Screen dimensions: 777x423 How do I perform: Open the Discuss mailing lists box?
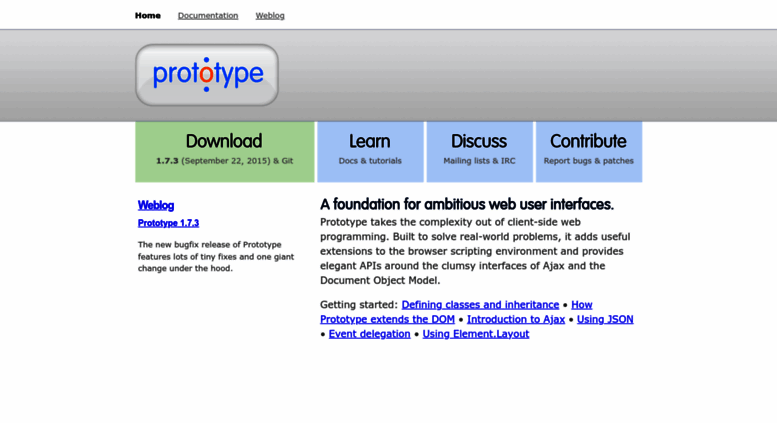point(479,152)
